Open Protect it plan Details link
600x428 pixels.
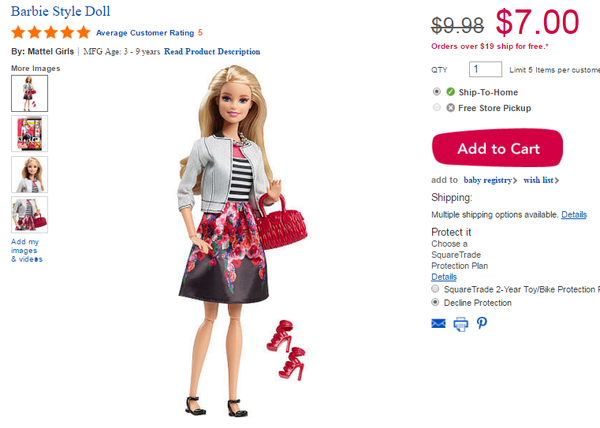coord(444,277)
